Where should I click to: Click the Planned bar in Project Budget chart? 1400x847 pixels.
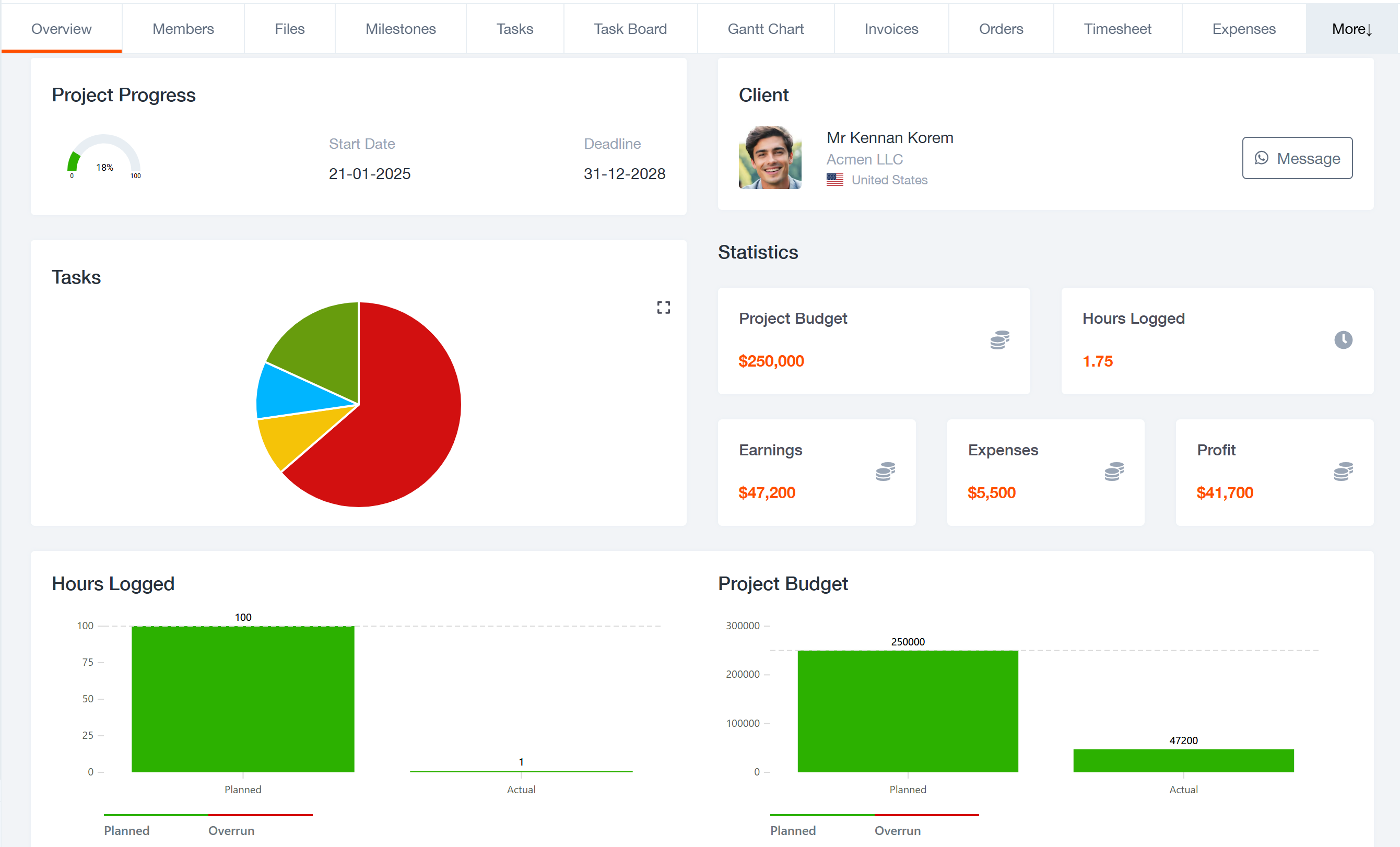pos(908,711)
